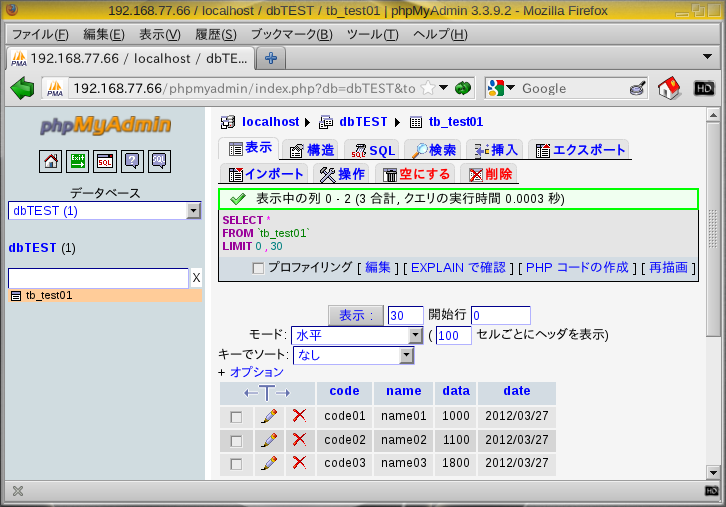Toggle the プロファイリング checkbox

(x=258, y=268)
